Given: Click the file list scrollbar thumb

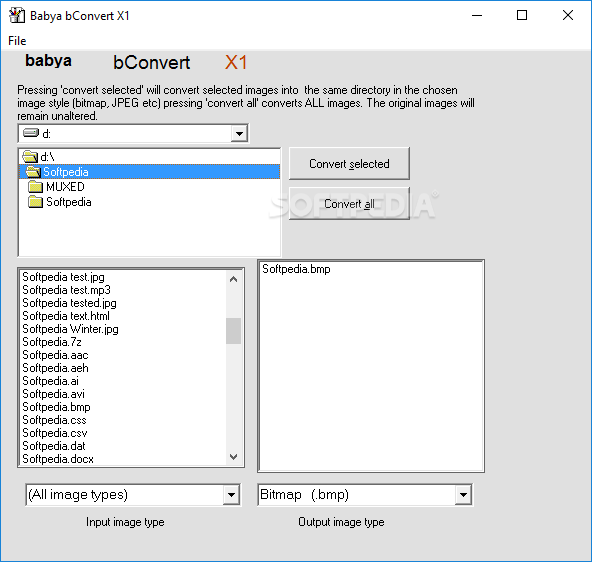Looking at the screenshot, I should (x=233, y=331).
